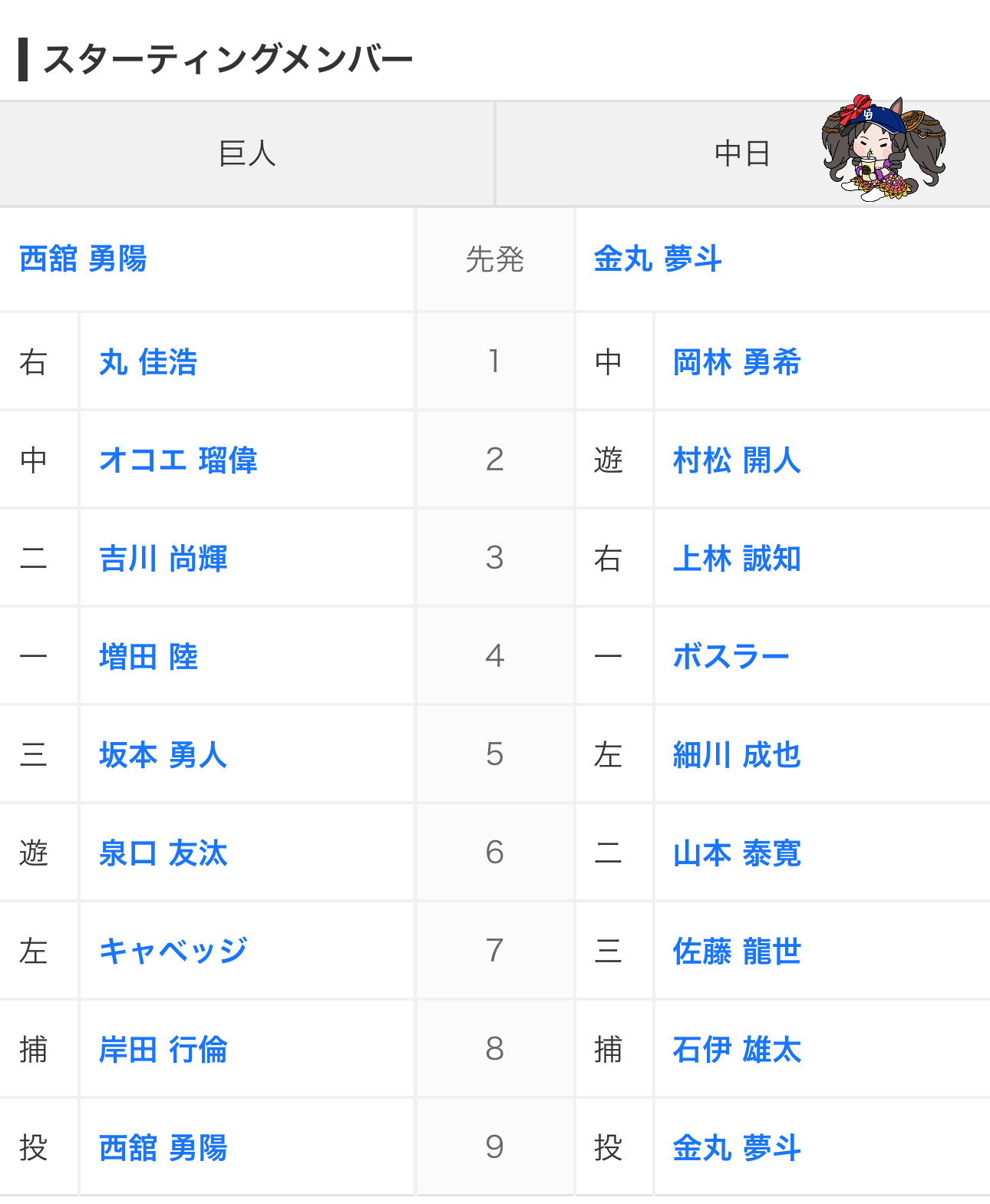Screen dimensions: 990x1204
Task: Open player link オコエ 瑠偉
Action: coord(178,460)
